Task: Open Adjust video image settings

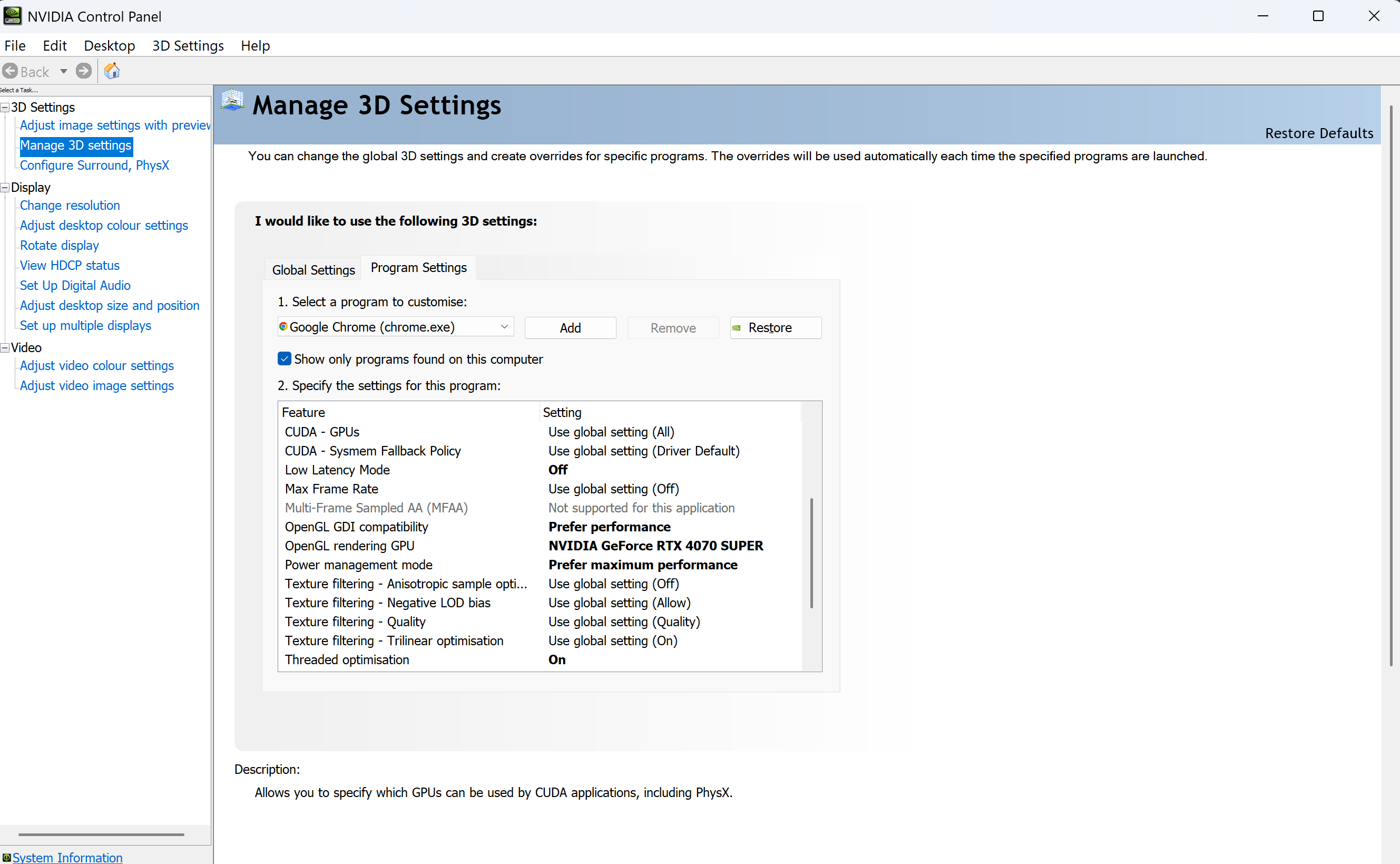Action: coord(97,385)
